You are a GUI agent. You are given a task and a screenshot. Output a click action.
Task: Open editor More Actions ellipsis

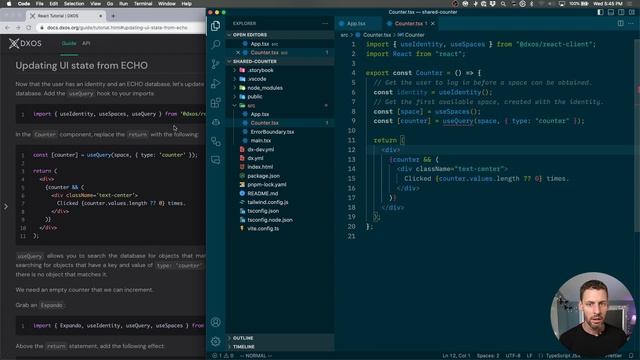click(x=631, y=23)
